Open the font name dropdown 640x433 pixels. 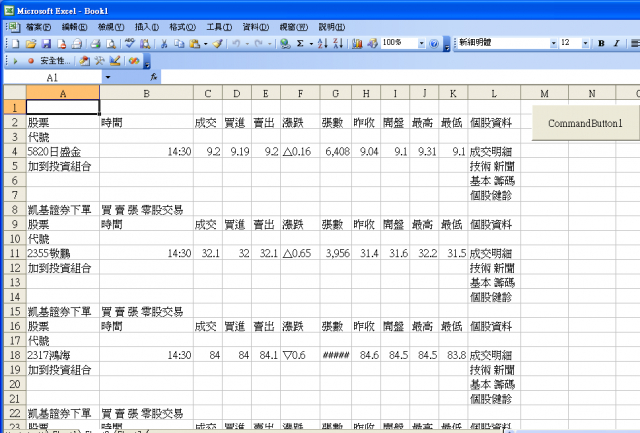point(553,43)
